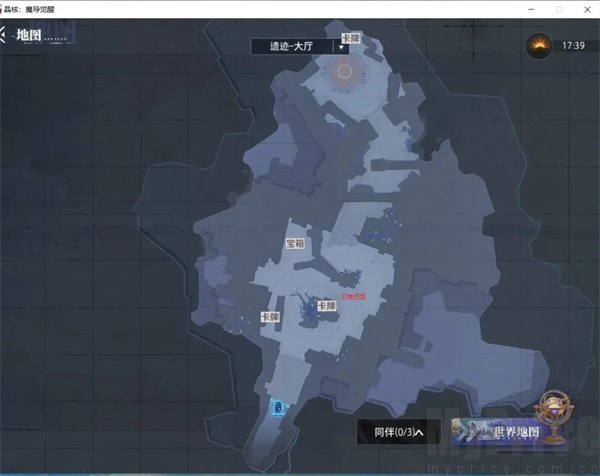Image resolution: width=600 pixels, height=476 pixels.
Task: Go back using the map back arrow
Action: coord(3,35)
